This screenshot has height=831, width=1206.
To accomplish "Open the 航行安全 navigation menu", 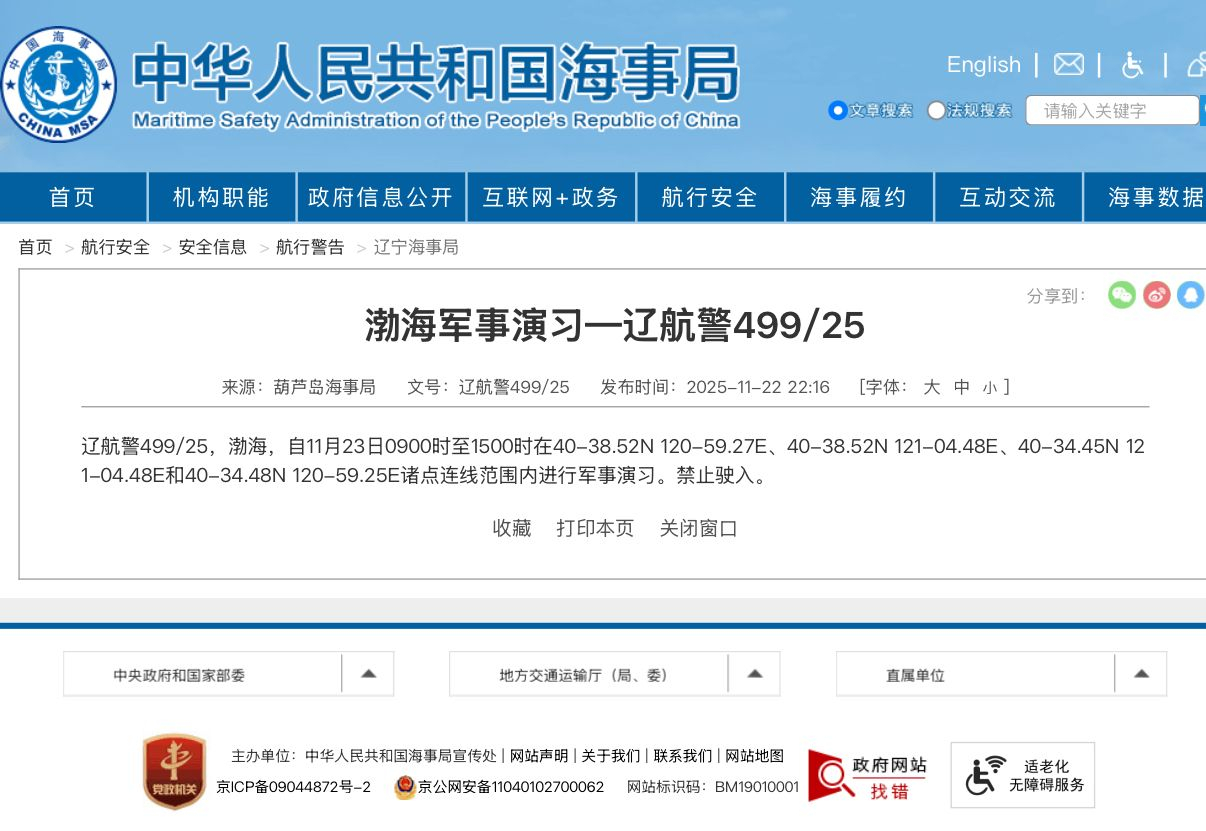I will pyautogui.click(x=709, y=198).
